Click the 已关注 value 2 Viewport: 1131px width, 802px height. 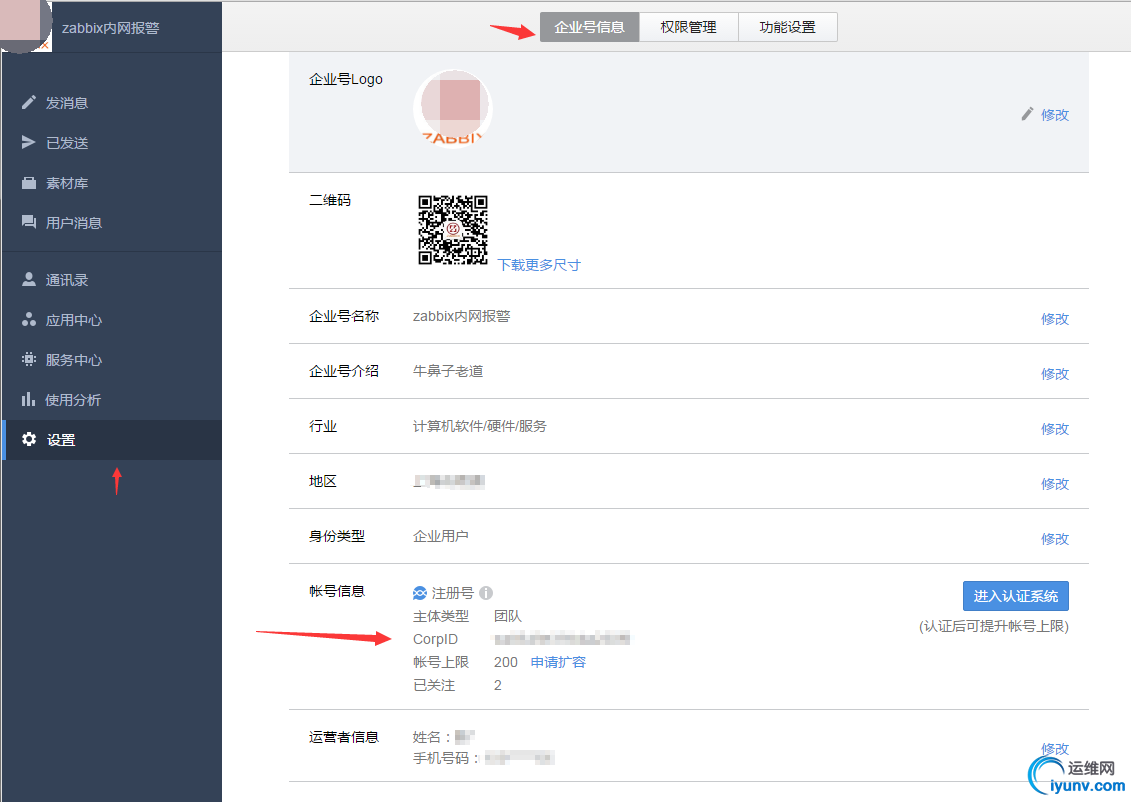498,685
